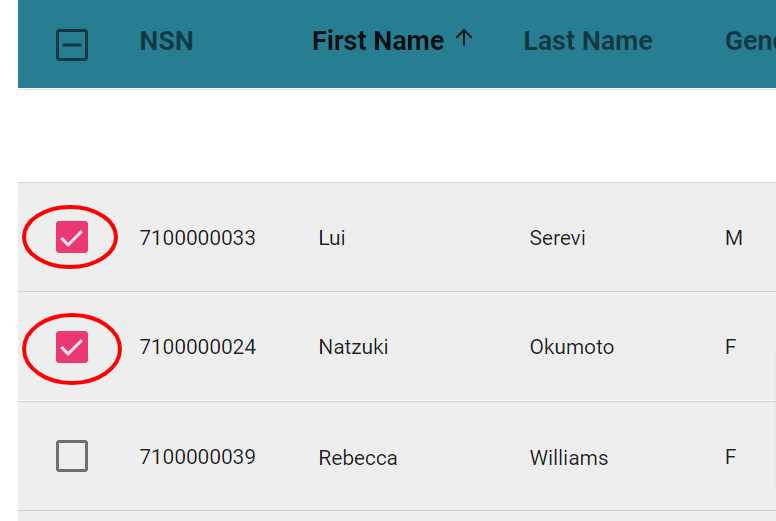This screenshot has width=776, height=521.
Task: Sort by NSN column header
Action: [x=166, y=41]
